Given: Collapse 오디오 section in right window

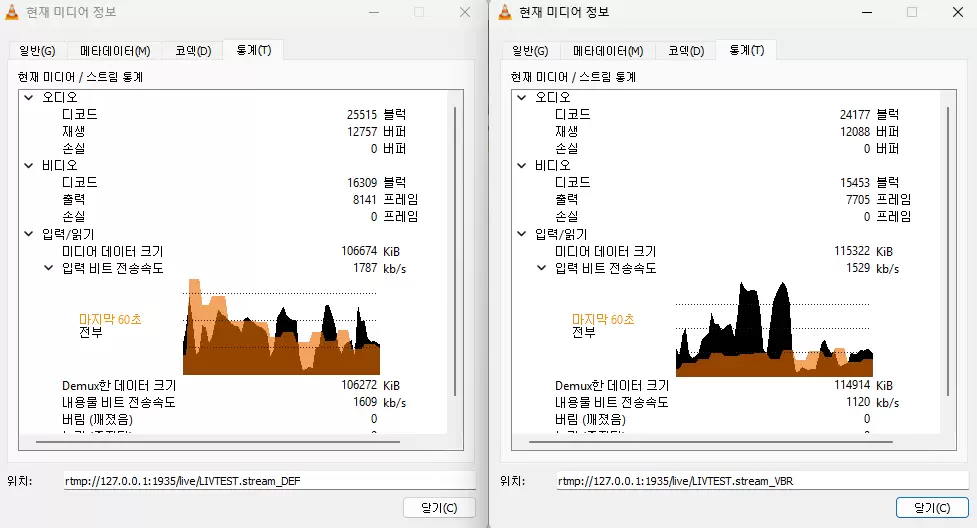Looking at the screenshot, I should 522,97.
